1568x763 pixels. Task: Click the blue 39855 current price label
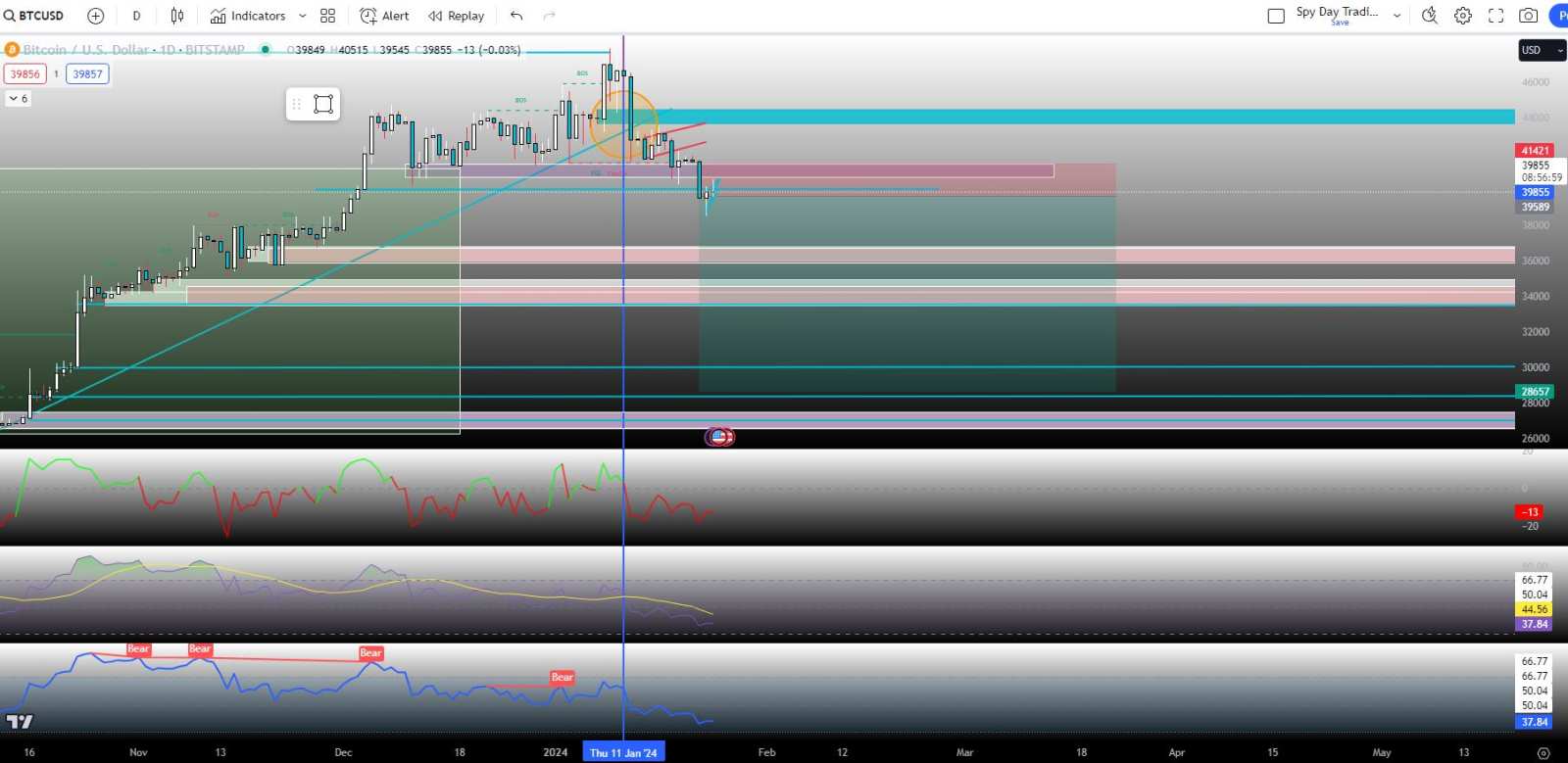coord(1535,192)
